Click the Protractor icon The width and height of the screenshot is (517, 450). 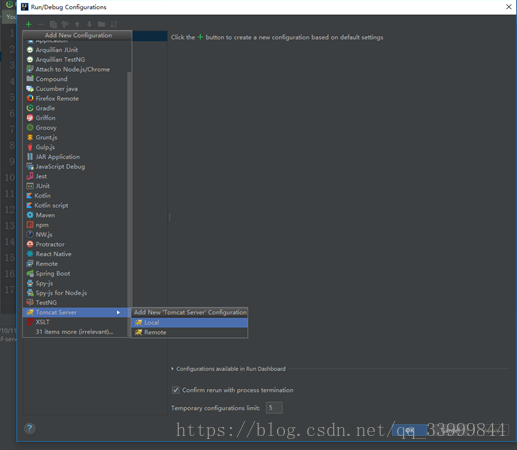point(30,244)
